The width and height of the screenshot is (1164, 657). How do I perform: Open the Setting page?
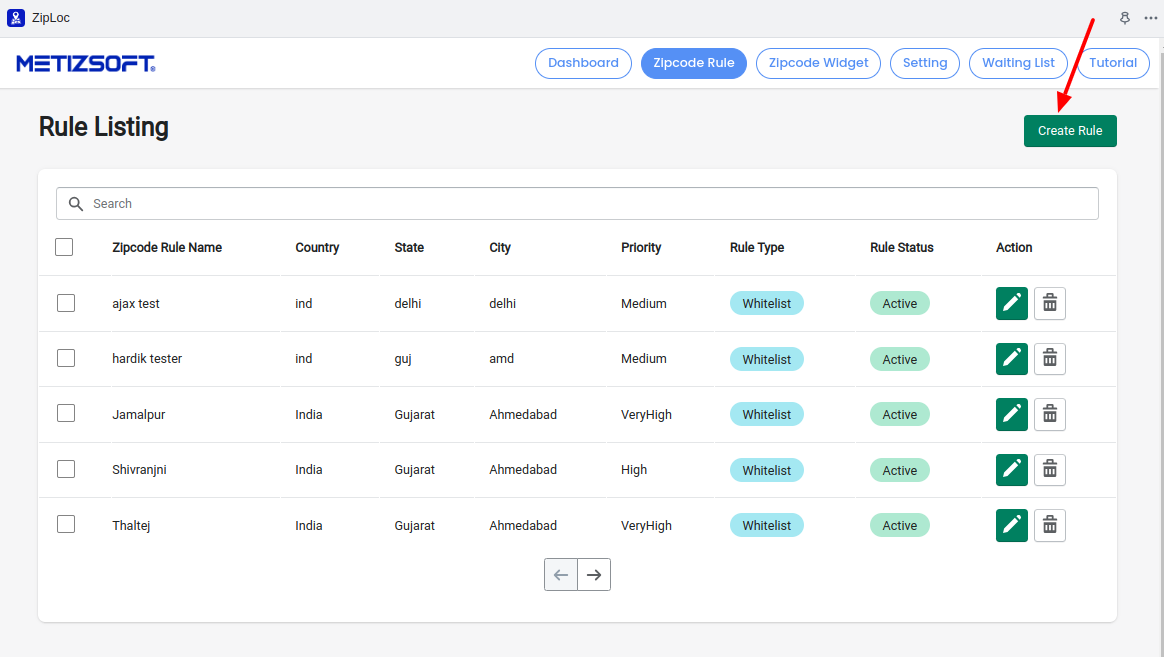click(x=924, y=63)
